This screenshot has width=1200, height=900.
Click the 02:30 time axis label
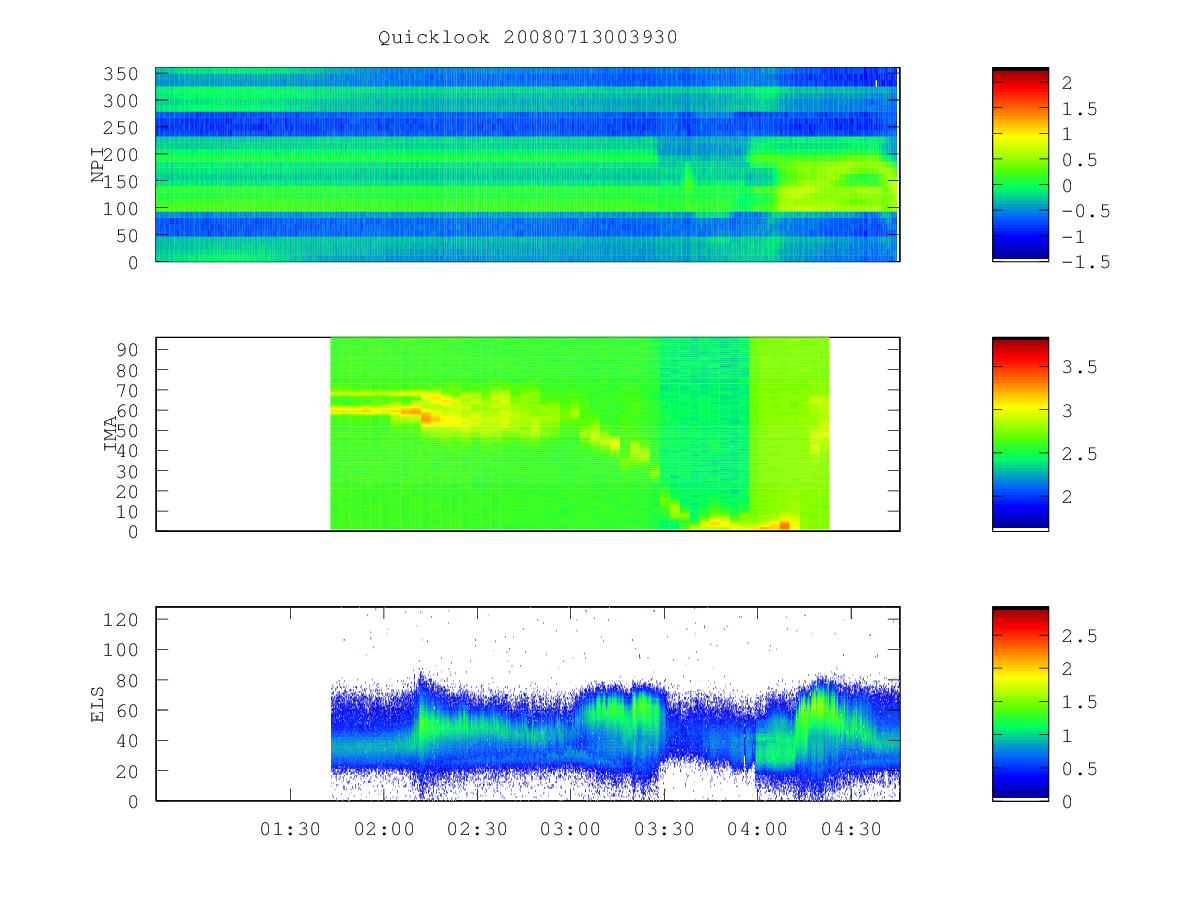(477, 829)
